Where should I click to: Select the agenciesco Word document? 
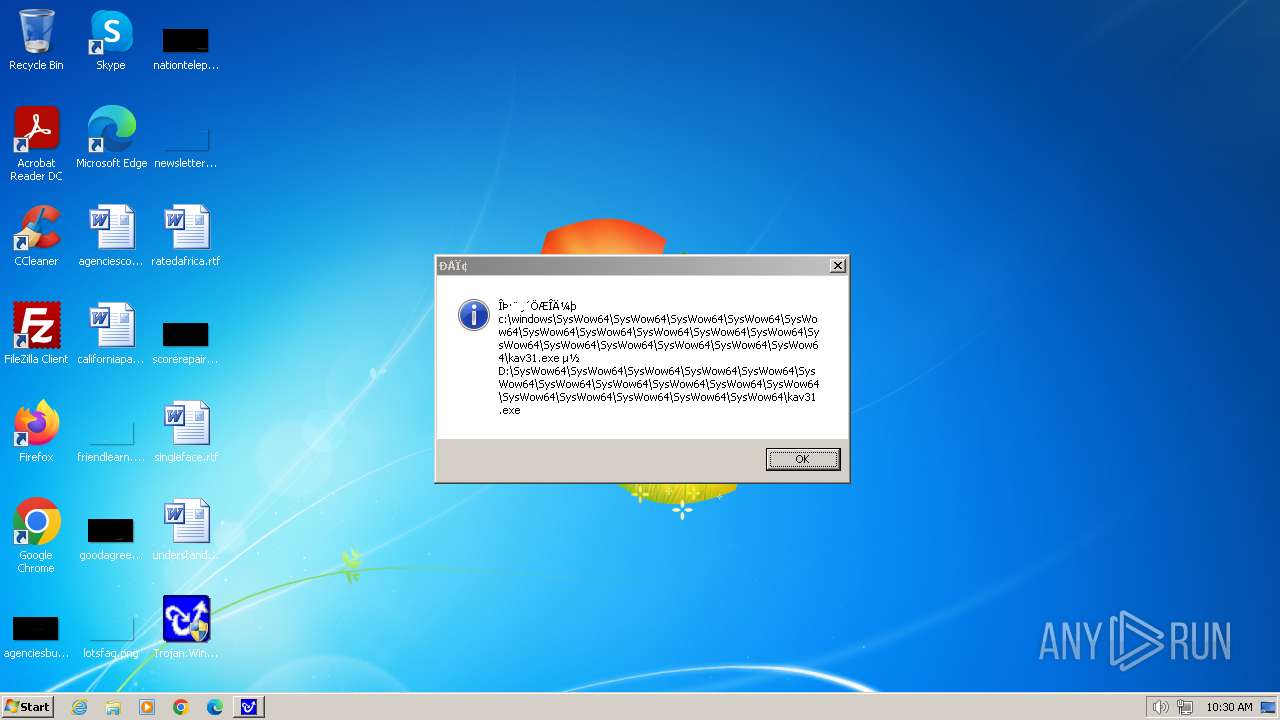coord(111,236)
